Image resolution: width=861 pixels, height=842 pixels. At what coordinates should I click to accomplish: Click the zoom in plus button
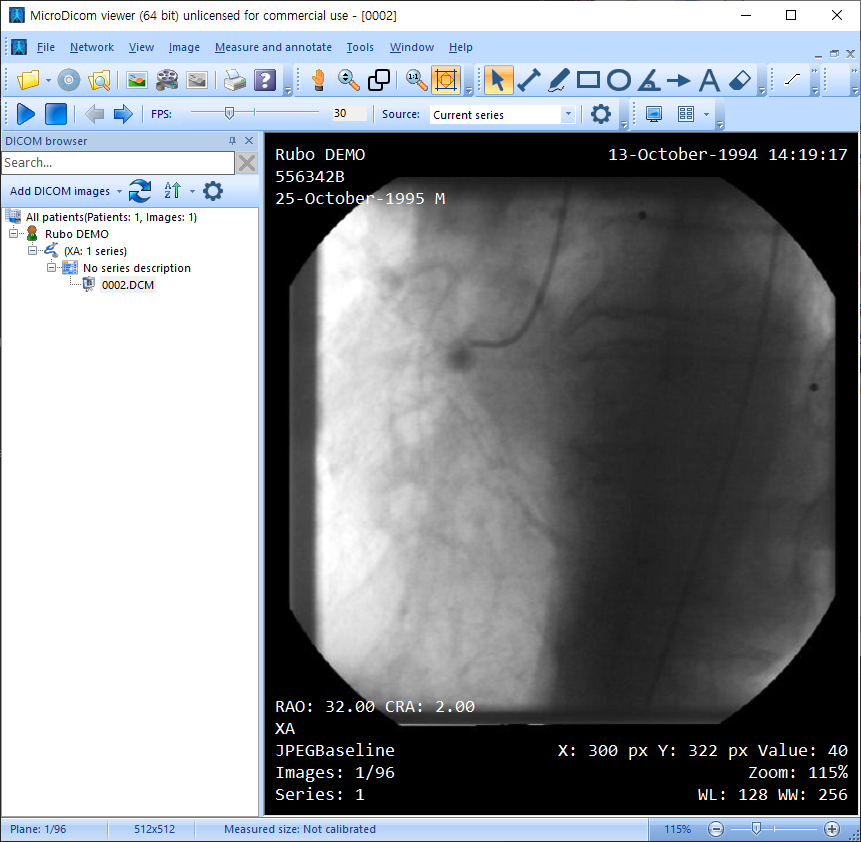click(831, 828)
